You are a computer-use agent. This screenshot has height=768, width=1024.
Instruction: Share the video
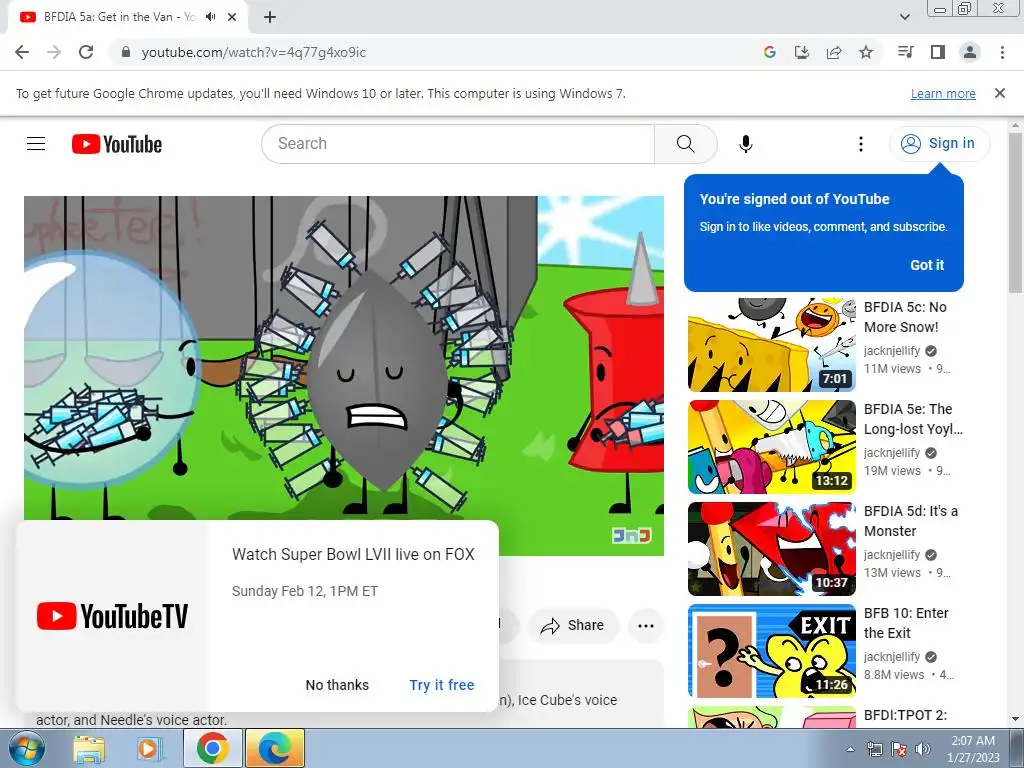tap(573, 626)
